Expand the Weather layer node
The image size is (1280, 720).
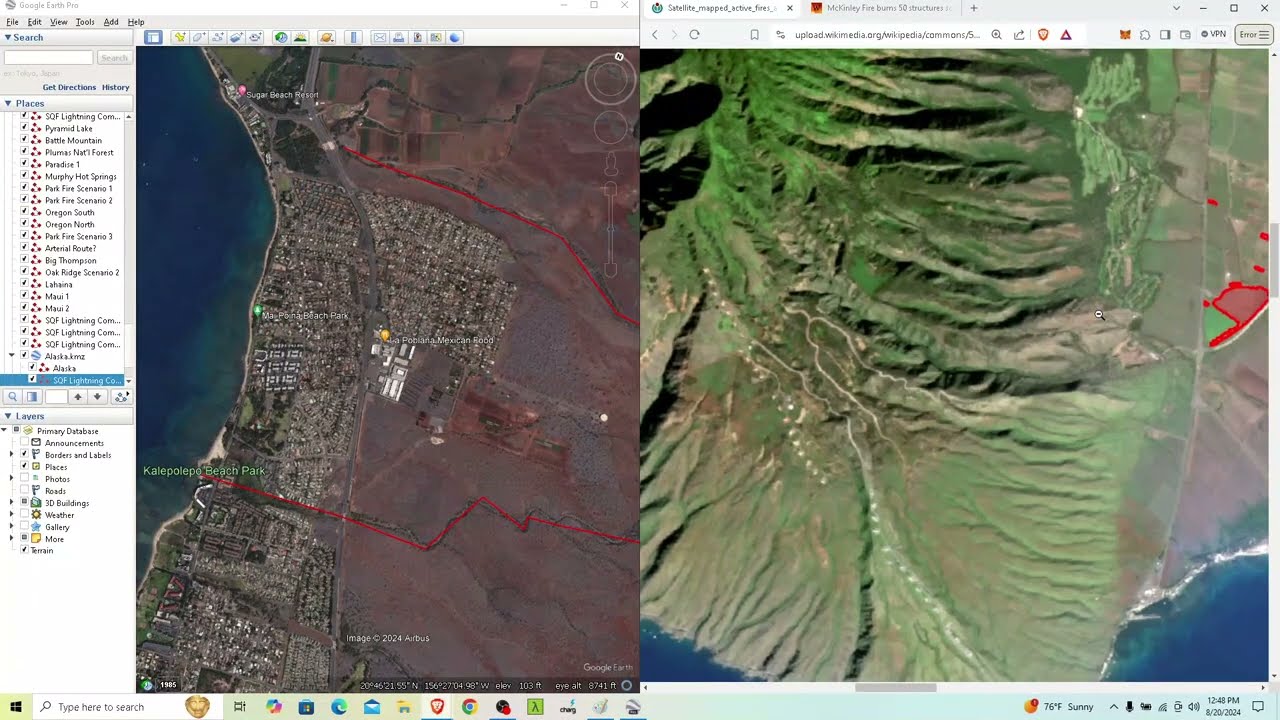(x=12, y=515)
